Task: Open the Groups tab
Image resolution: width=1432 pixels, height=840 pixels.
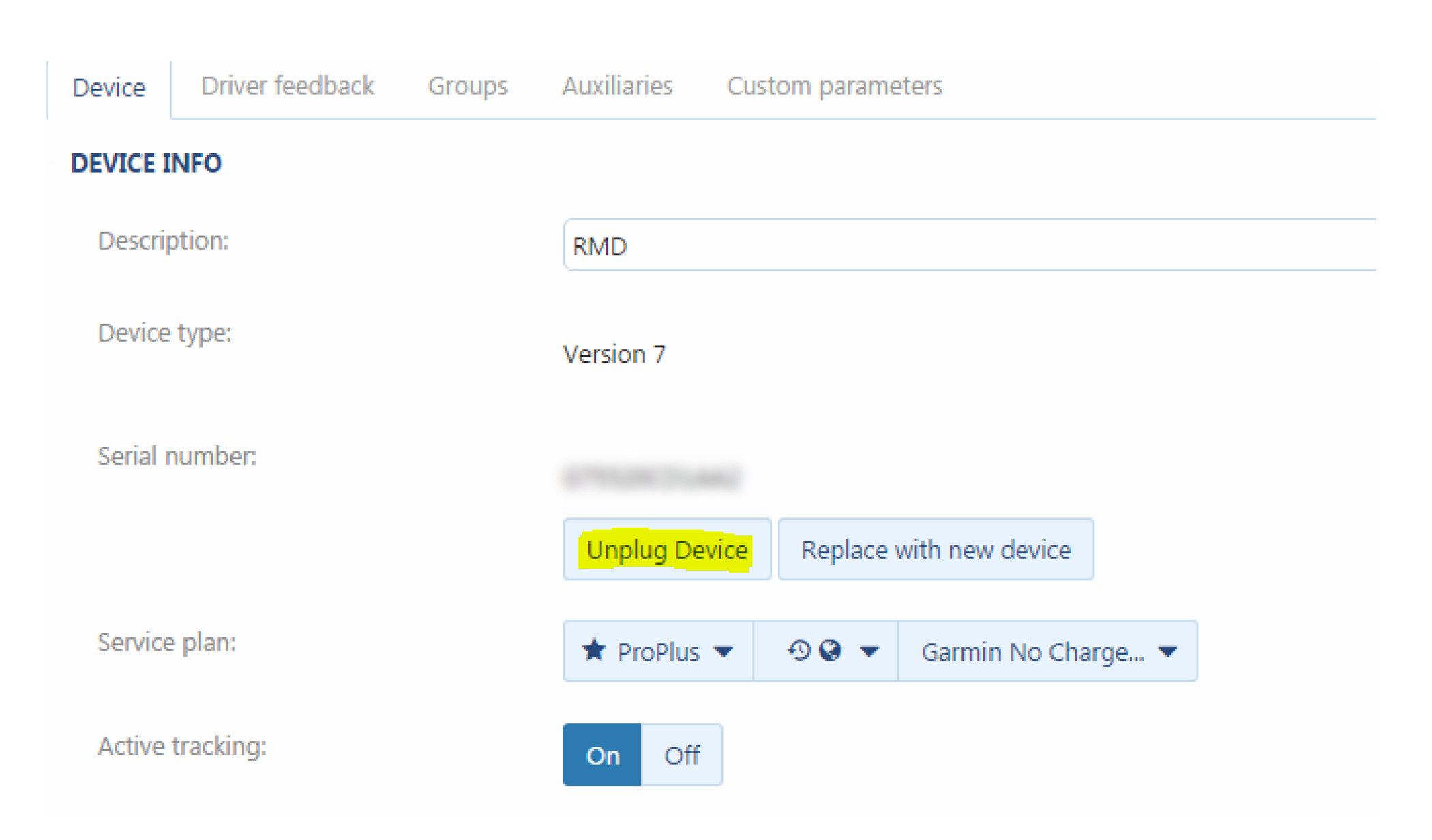Action: click(468, 86)
